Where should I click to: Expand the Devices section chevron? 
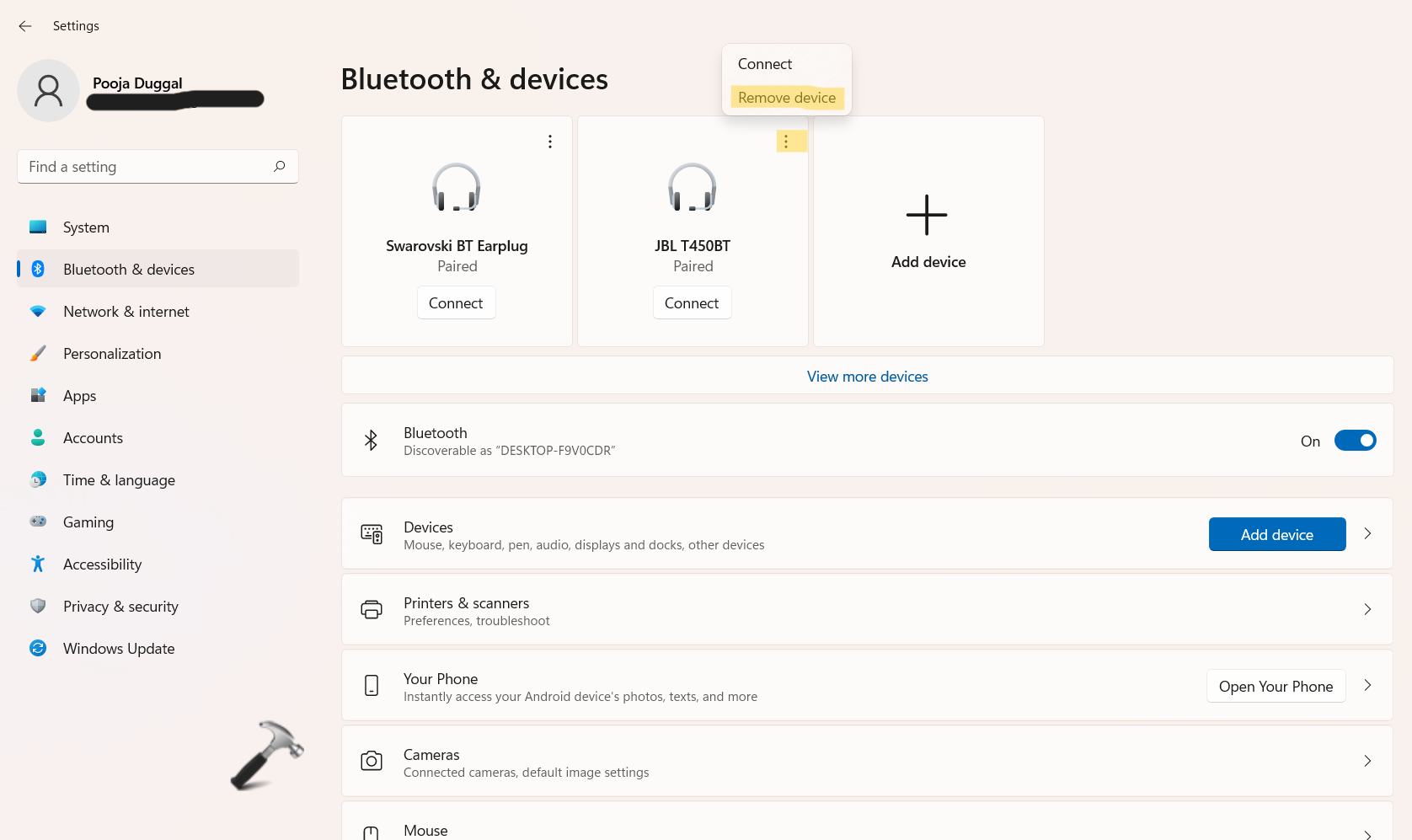(x=1367, y=533)
